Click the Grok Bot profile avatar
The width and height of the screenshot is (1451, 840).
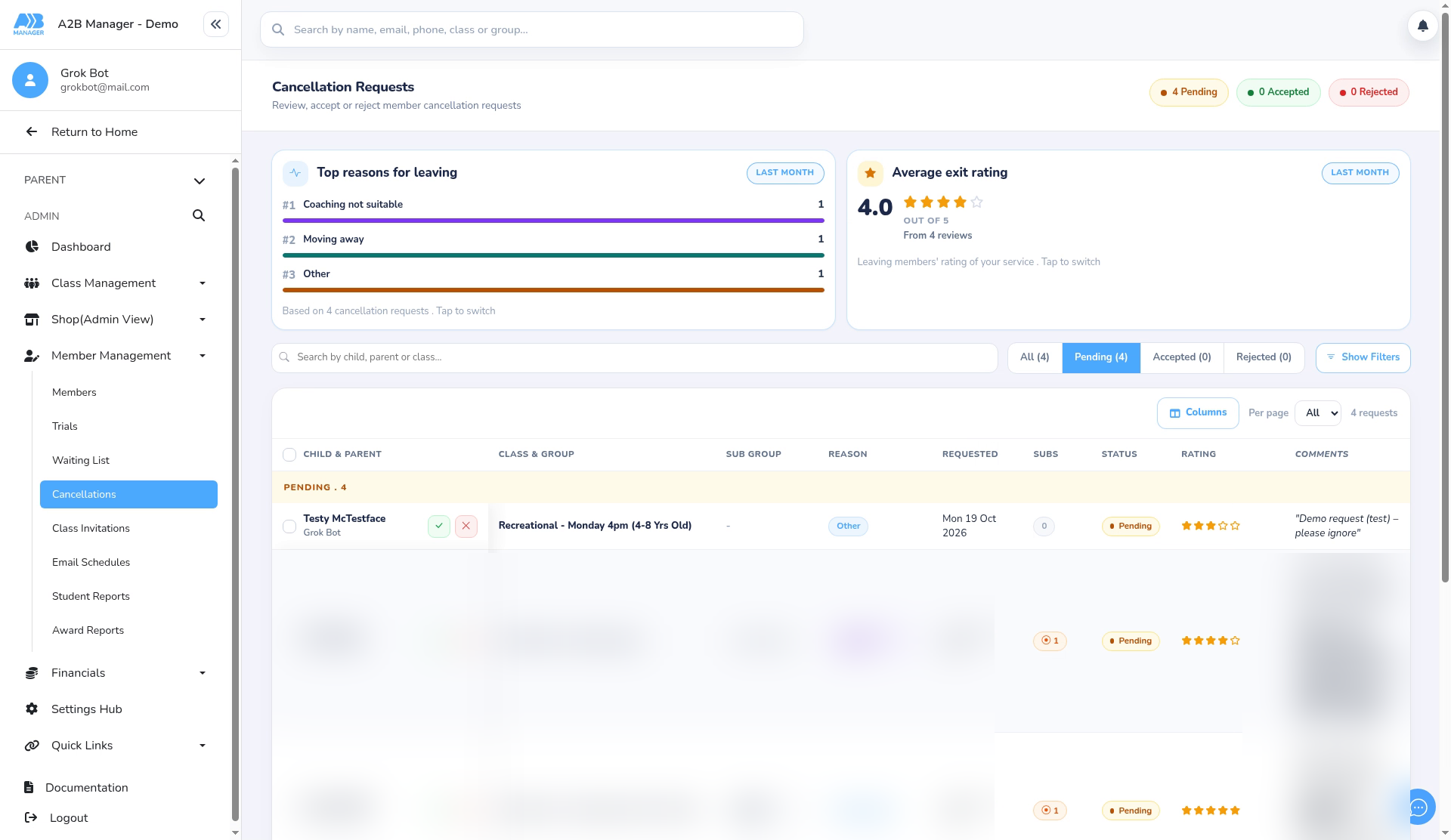30,80
